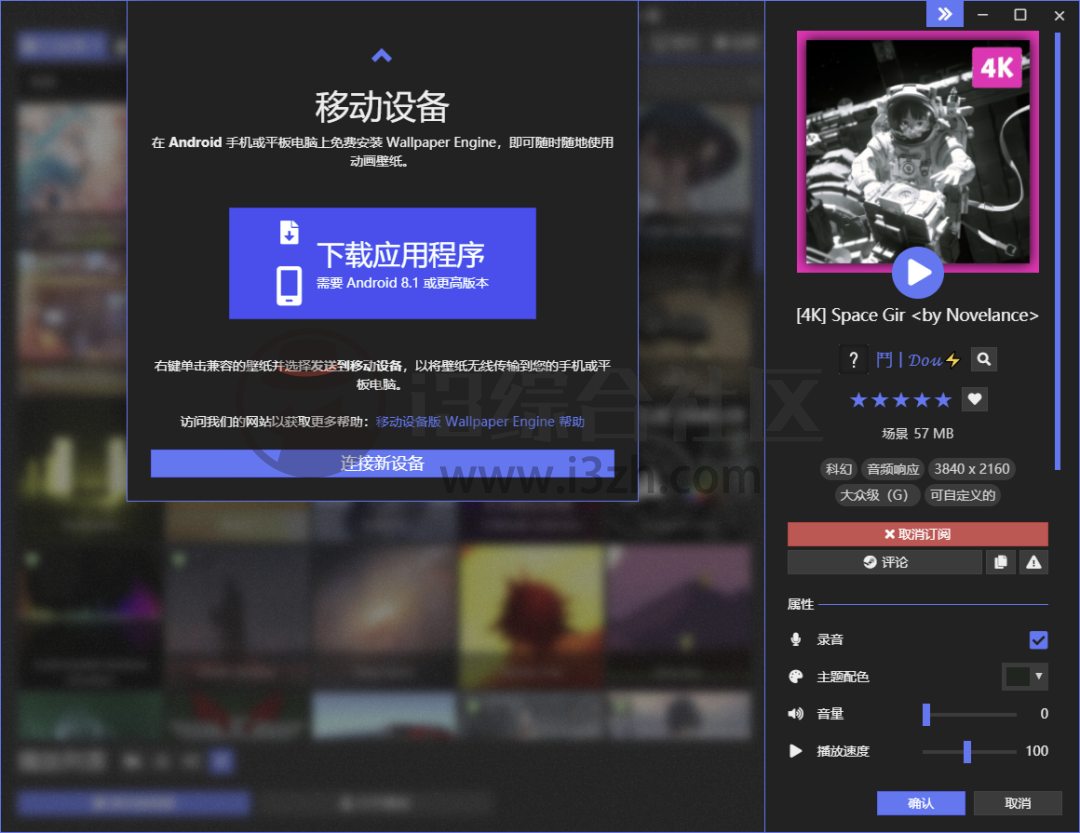Select the 可自定义的 tag
Screen dimensions: 1080x833
pos(962,495)
